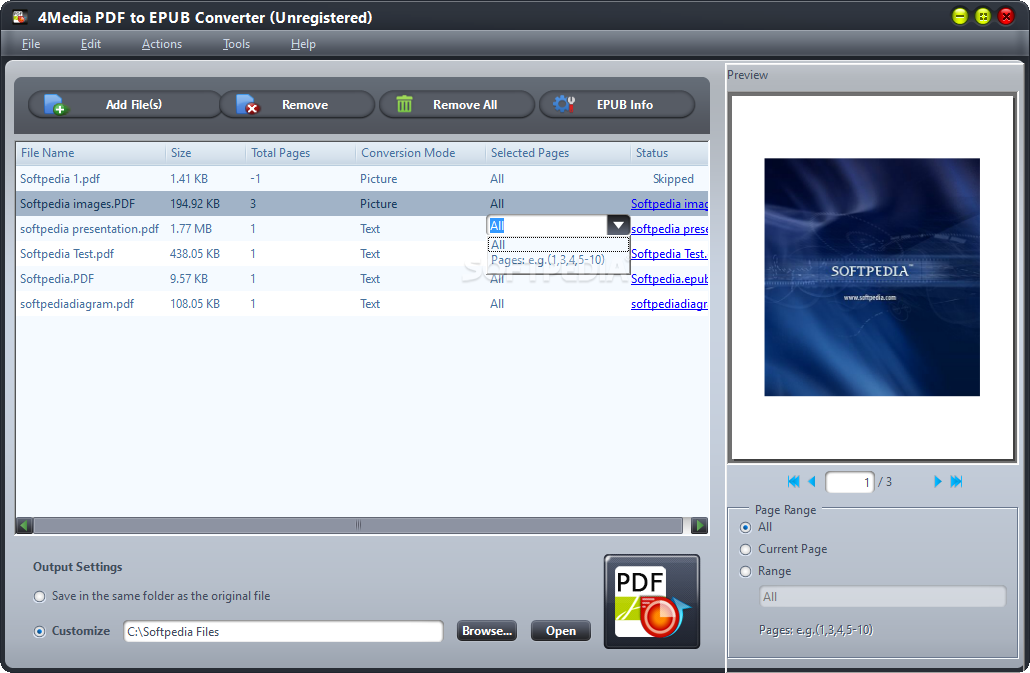The width and height of the screenshot is (1030, 673).
Task: Open the 'softpedia prese' status link
Action: point(669,229)
